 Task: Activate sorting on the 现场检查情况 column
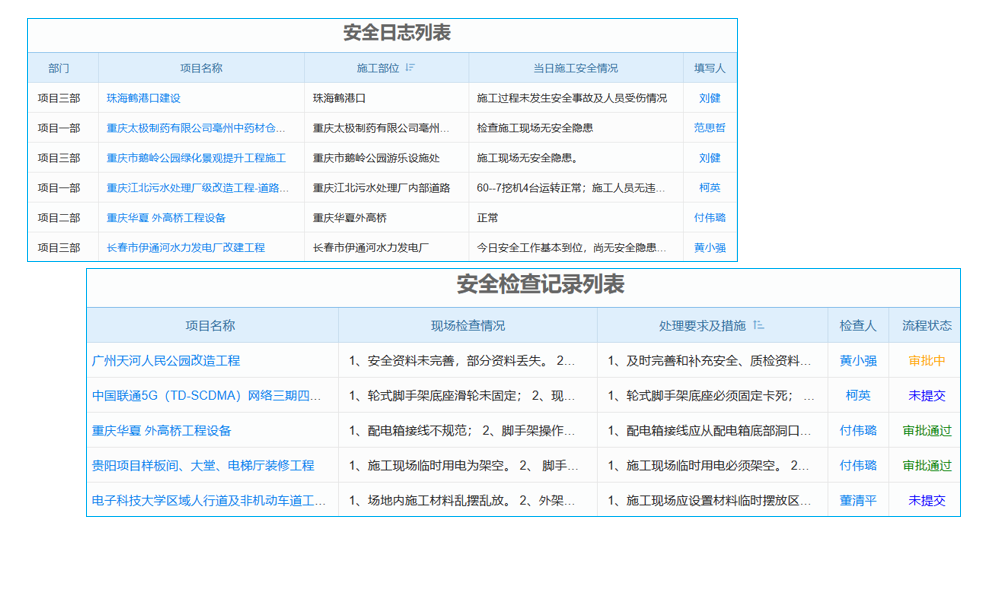tap(467, 325)
